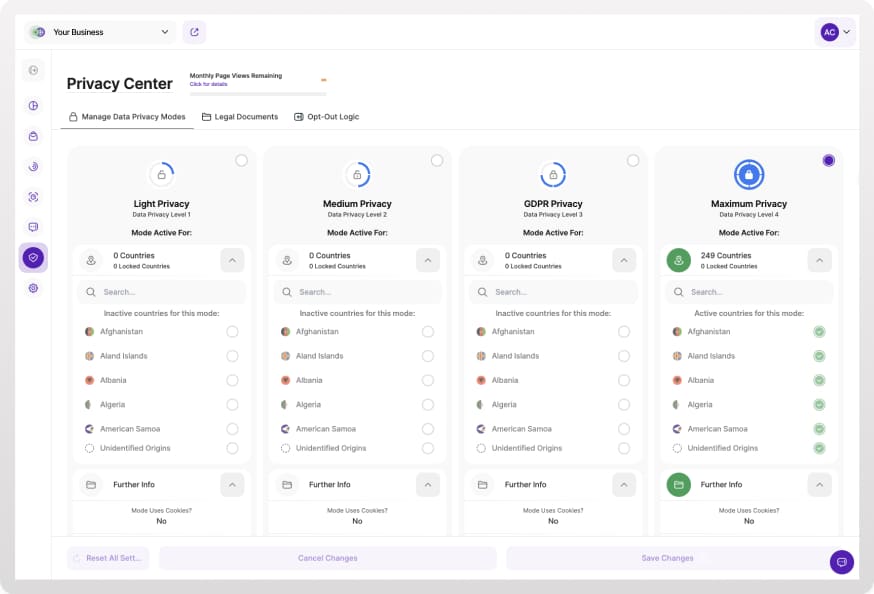Uncheck Albania under Maximum Privacy
Screen dimensions: 874x594
(x=819, y=380)
